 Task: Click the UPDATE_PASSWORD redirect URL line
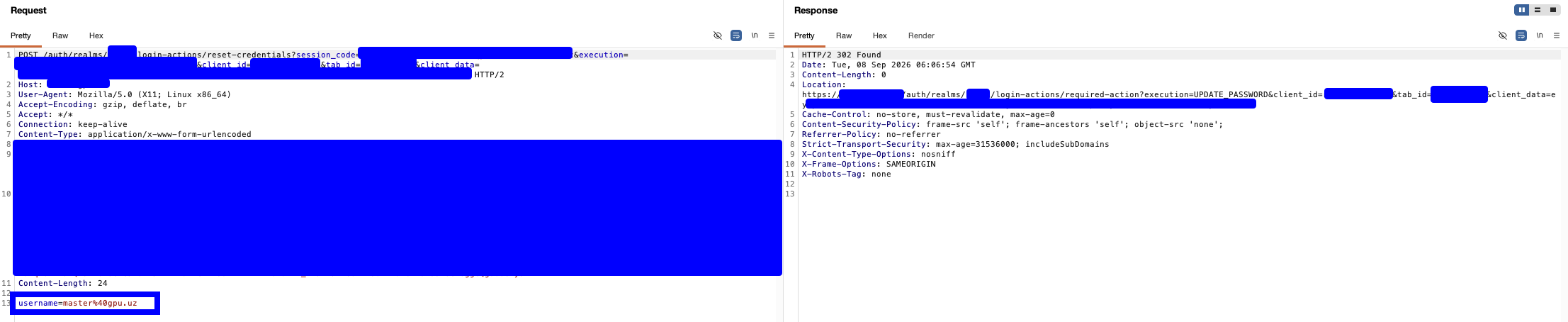[x=1179, y=94]
